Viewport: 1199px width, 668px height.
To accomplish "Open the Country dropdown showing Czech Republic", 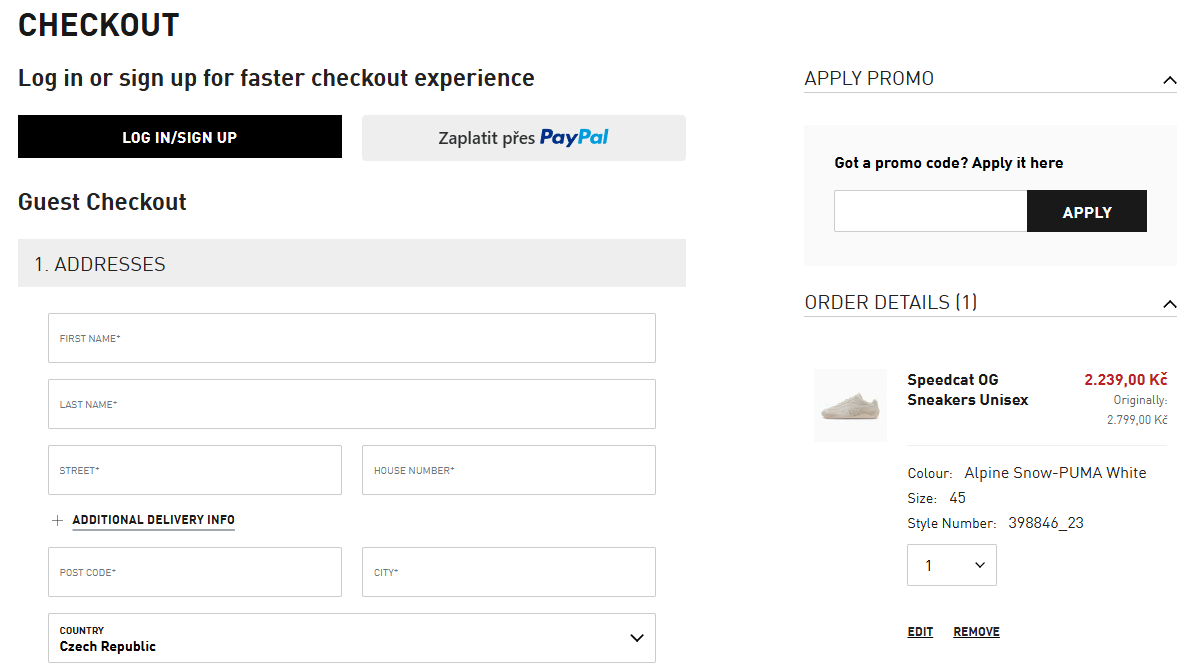I will point(351,638).
